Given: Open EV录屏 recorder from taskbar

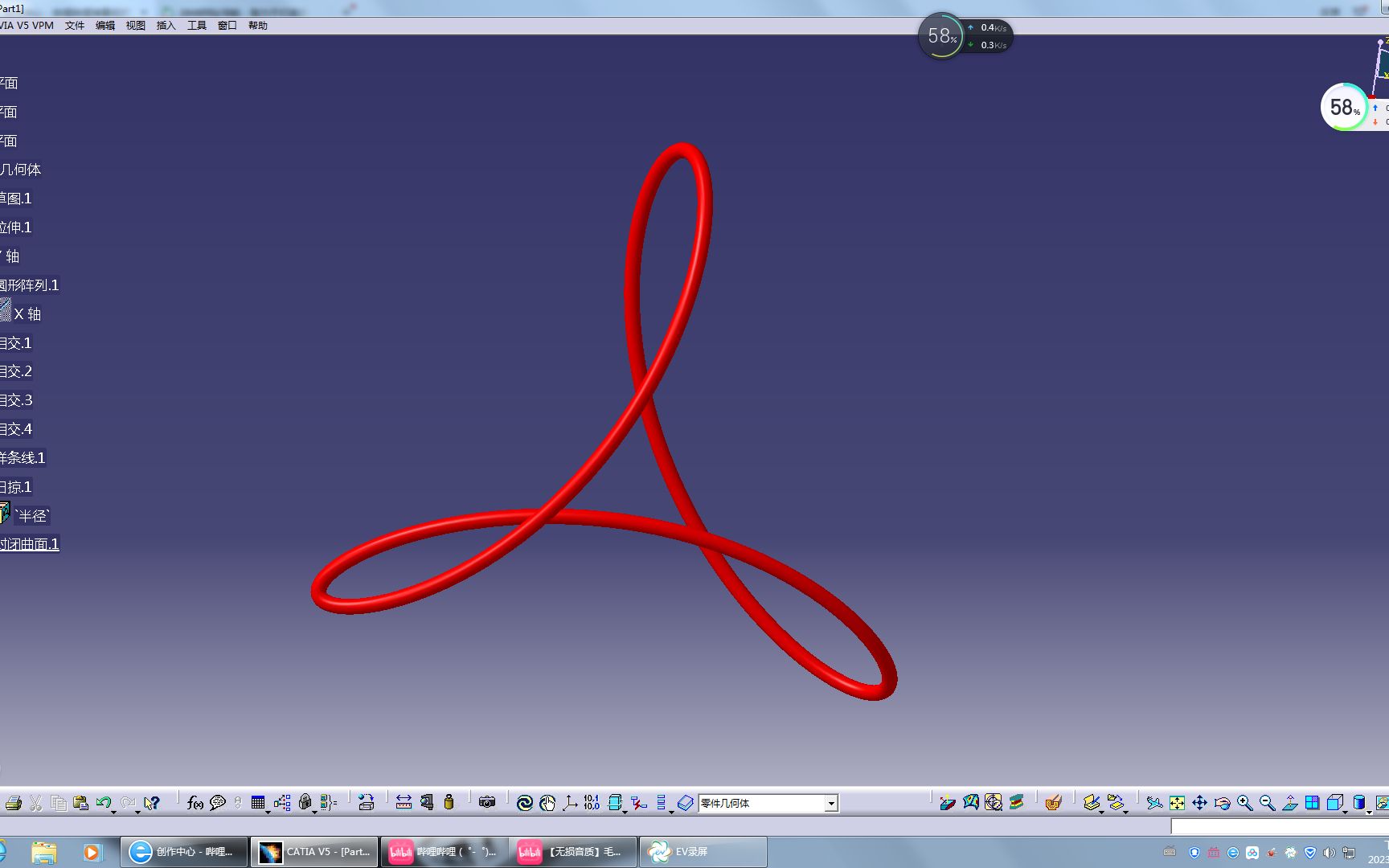Looking at the screenshot, I should click(x=703, y=852).
